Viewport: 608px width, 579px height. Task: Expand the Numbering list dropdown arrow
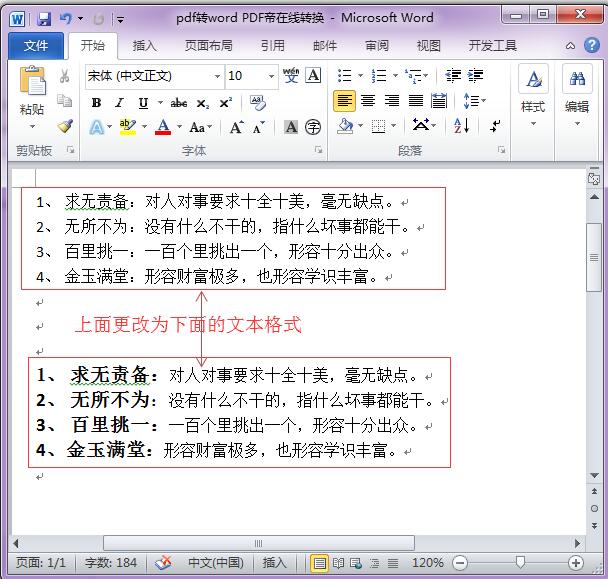point(395,75)
